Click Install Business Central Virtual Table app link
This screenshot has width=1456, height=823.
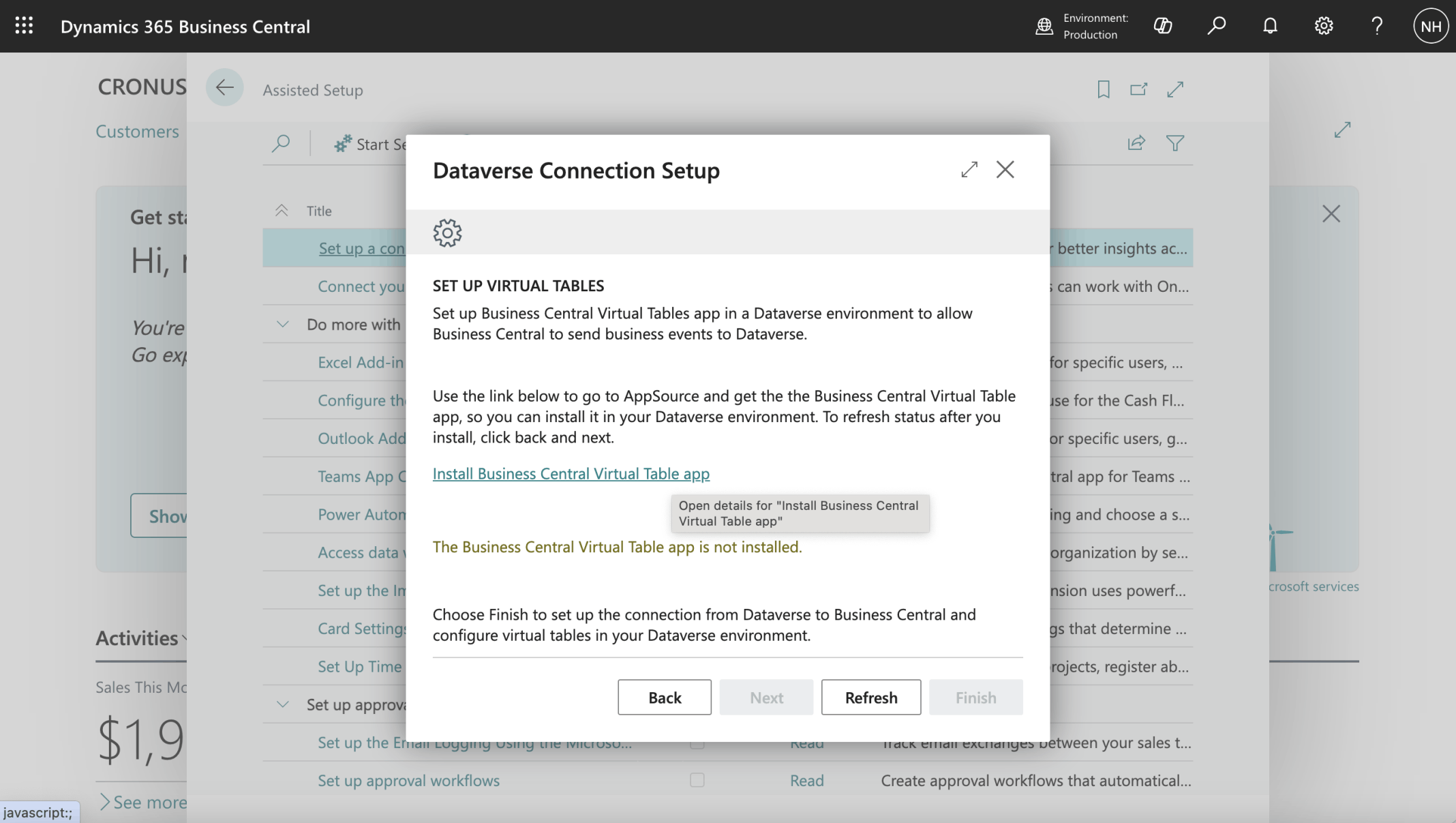[x=571, y=473]
